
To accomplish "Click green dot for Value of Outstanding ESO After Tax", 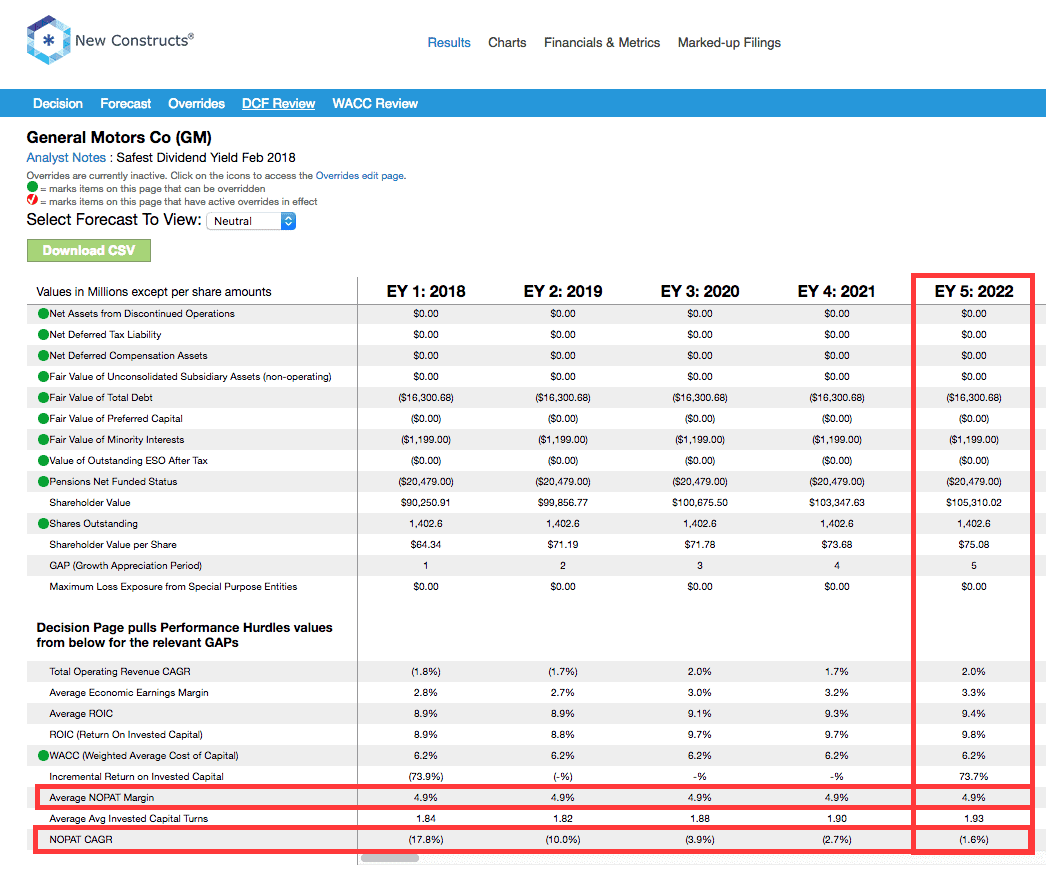I will tap(43, 461).
